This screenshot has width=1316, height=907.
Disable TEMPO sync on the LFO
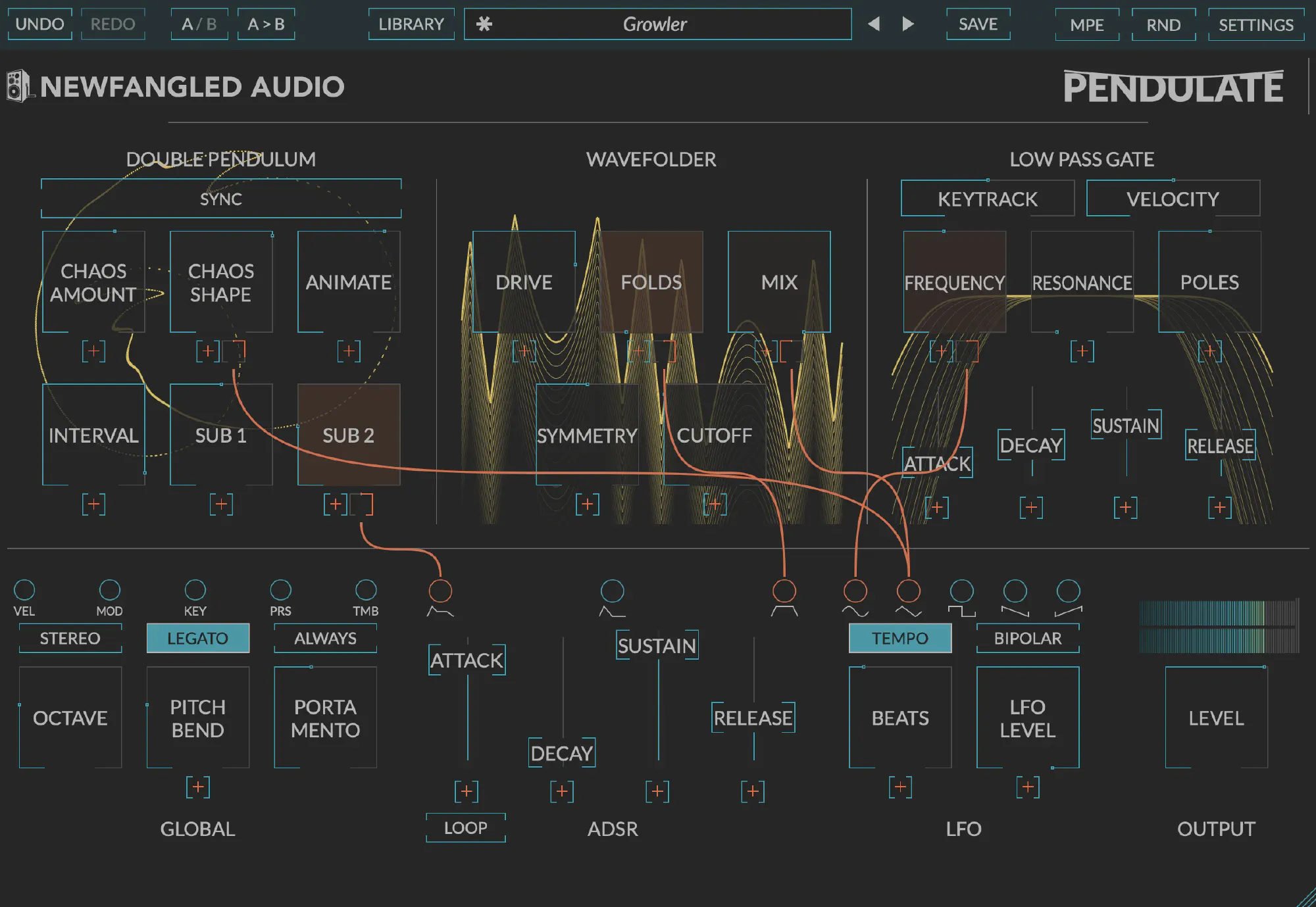pos(899,638)
